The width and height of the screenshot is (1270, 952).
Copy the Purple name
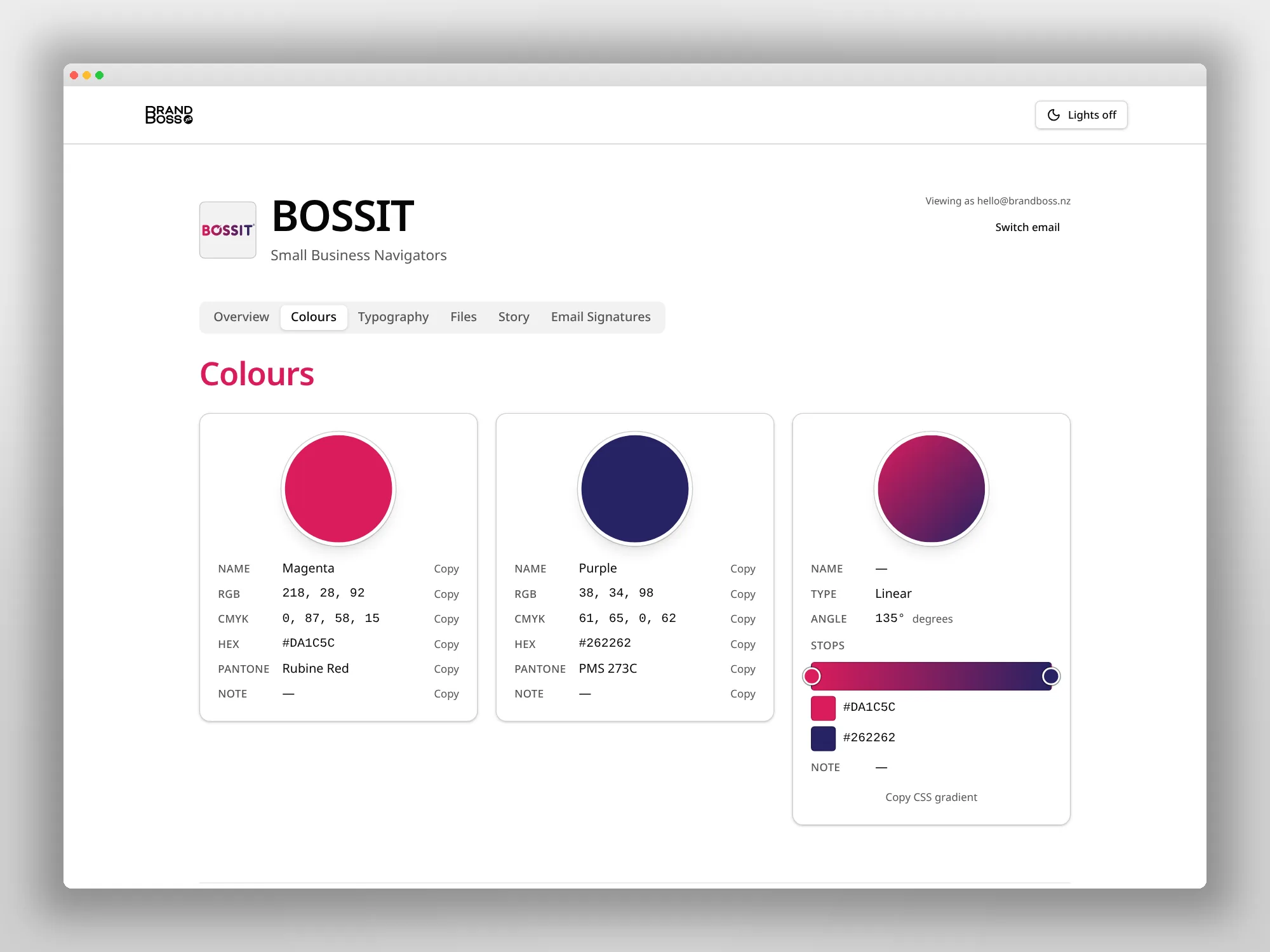point(742,569)
